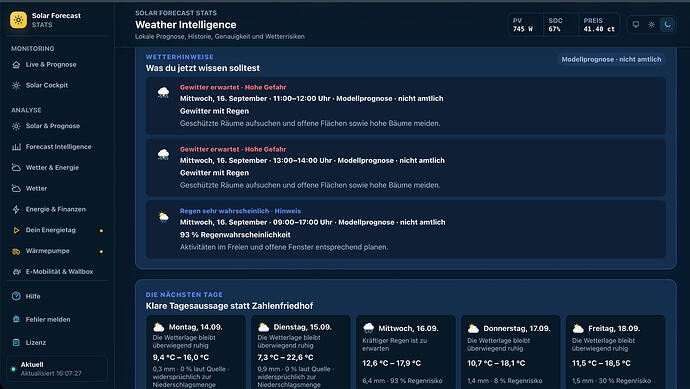Click the Was du jetzt wissen solltest heading
The image size is (690, 389).
(202, 68)
